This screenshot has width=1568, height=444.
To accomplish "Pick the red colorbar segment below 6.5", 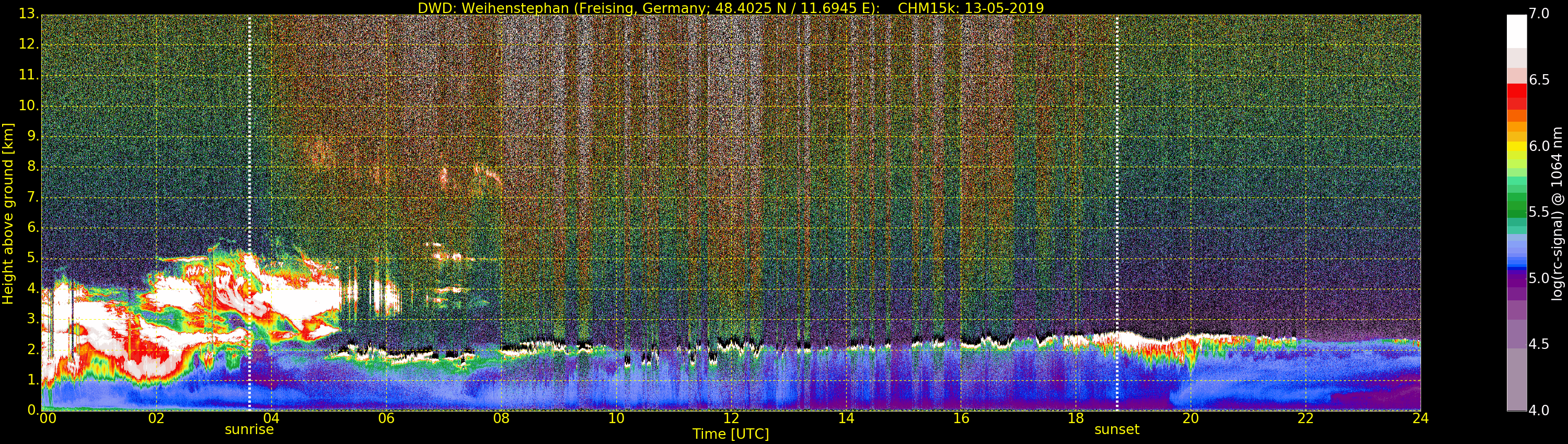I will click(x=1516, y=91).
